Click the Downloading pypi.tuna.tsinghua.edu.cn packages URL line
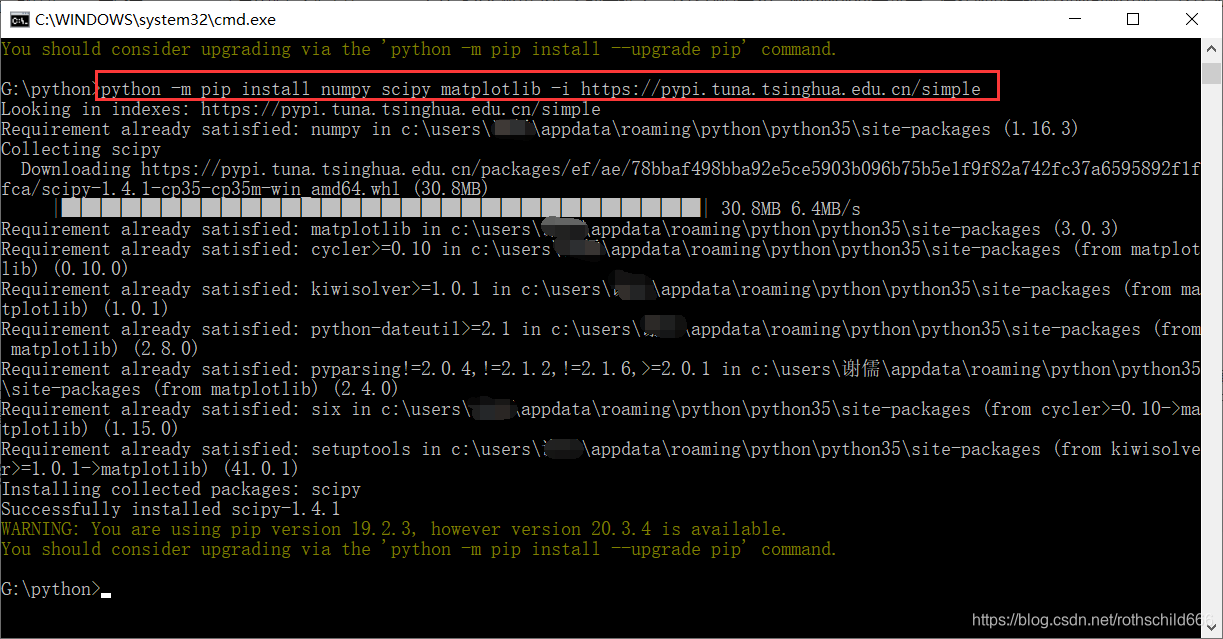Screen dimensions: 1223x639 click(x=610, y=169)
